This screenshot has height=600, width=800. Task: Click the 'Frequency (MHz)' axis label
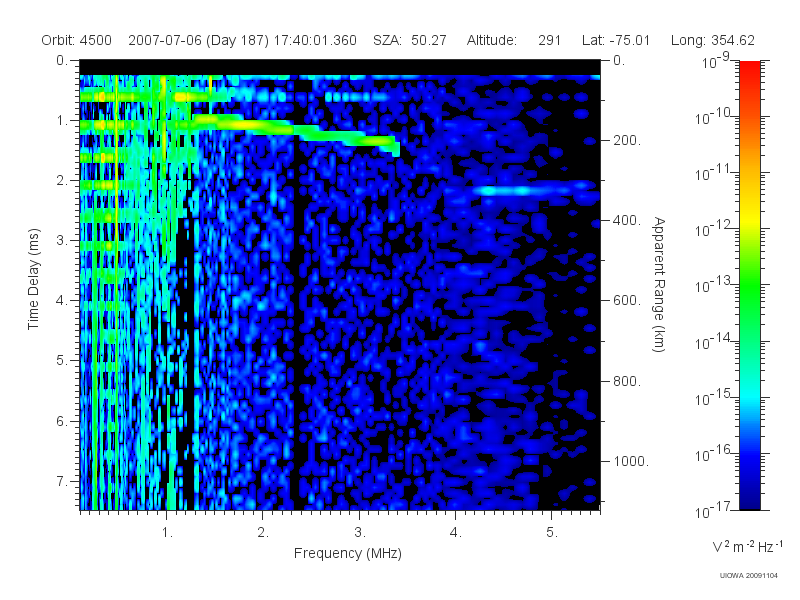(x=347, y=553)
